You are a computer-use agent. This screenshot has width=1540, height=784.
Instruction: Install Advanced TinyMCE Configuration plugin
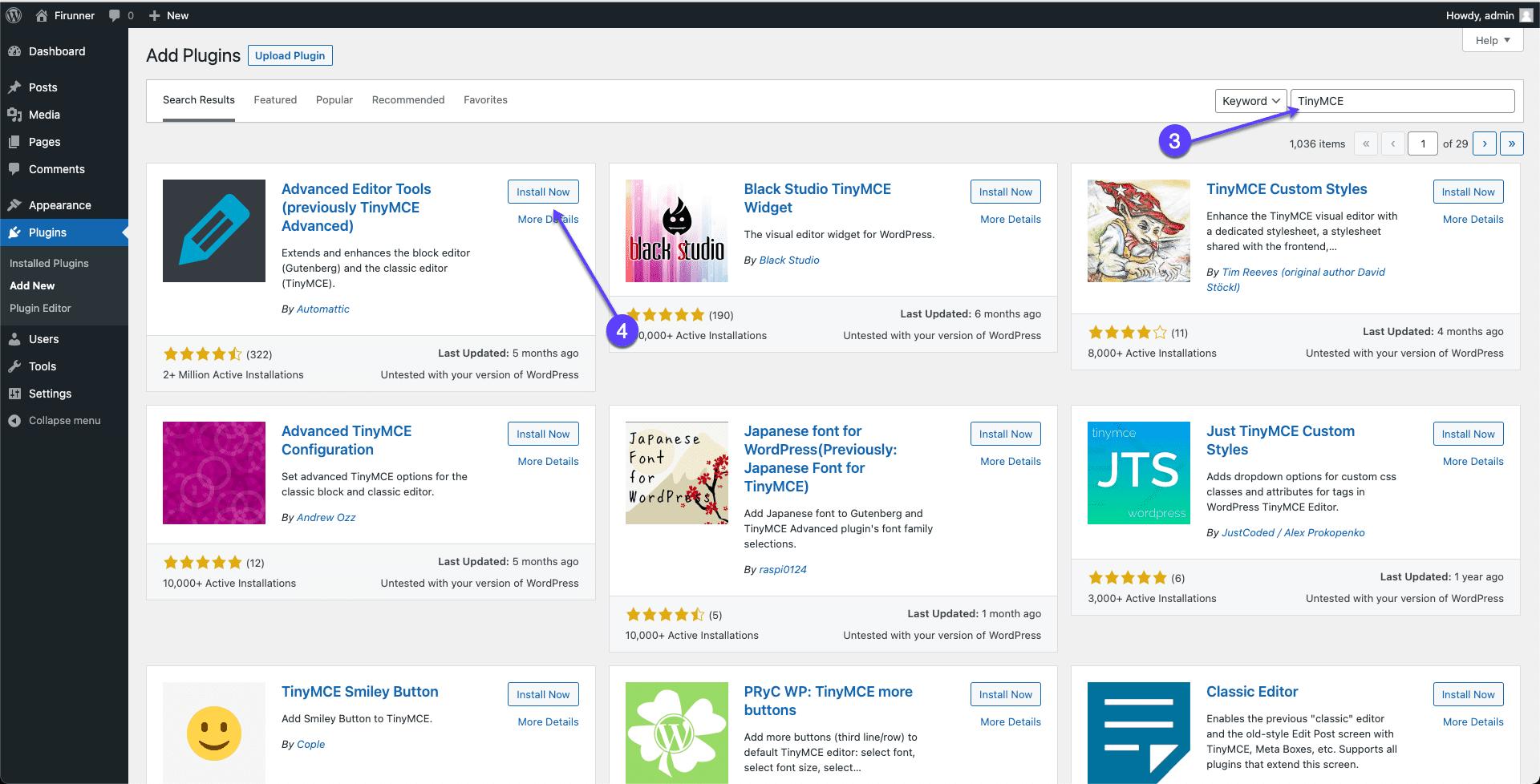coord(543,434)
